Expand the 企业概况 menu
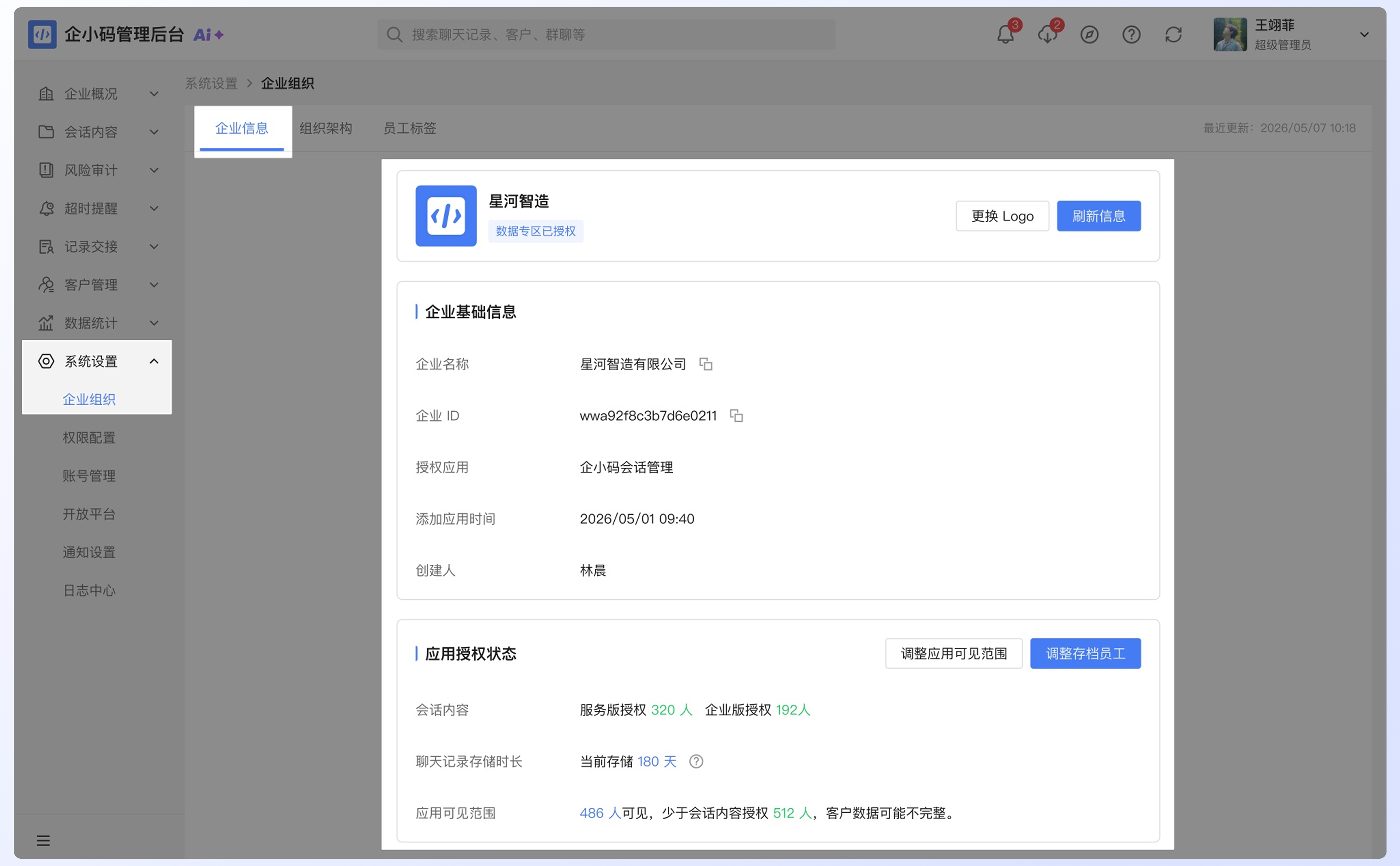Viewport: 1400px width, 866px height. pos(97,93)
